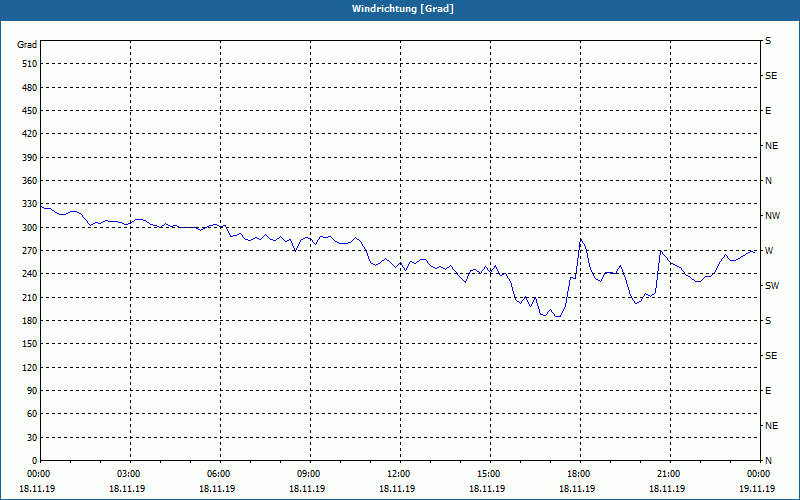Select the NE compass label at 30 level

[x=771, y=426]
